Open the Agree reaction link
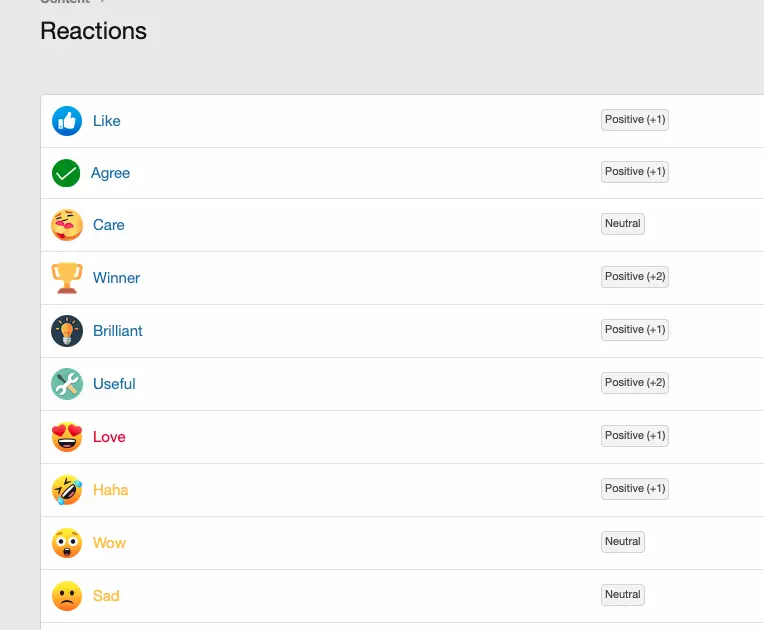 110,173
